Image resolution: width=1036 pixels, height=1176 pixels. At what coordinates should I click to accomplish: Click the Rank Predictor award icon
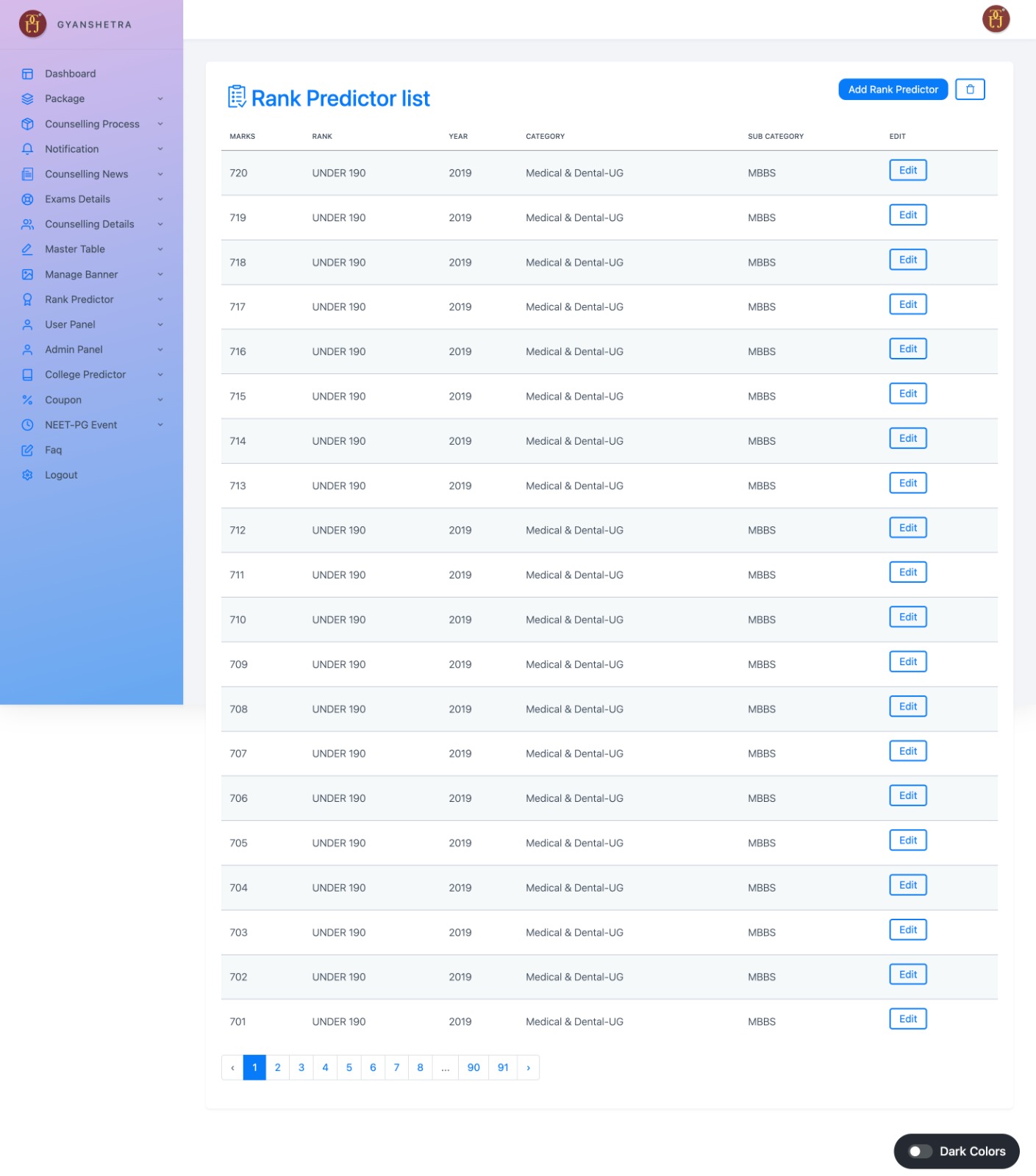27,299
